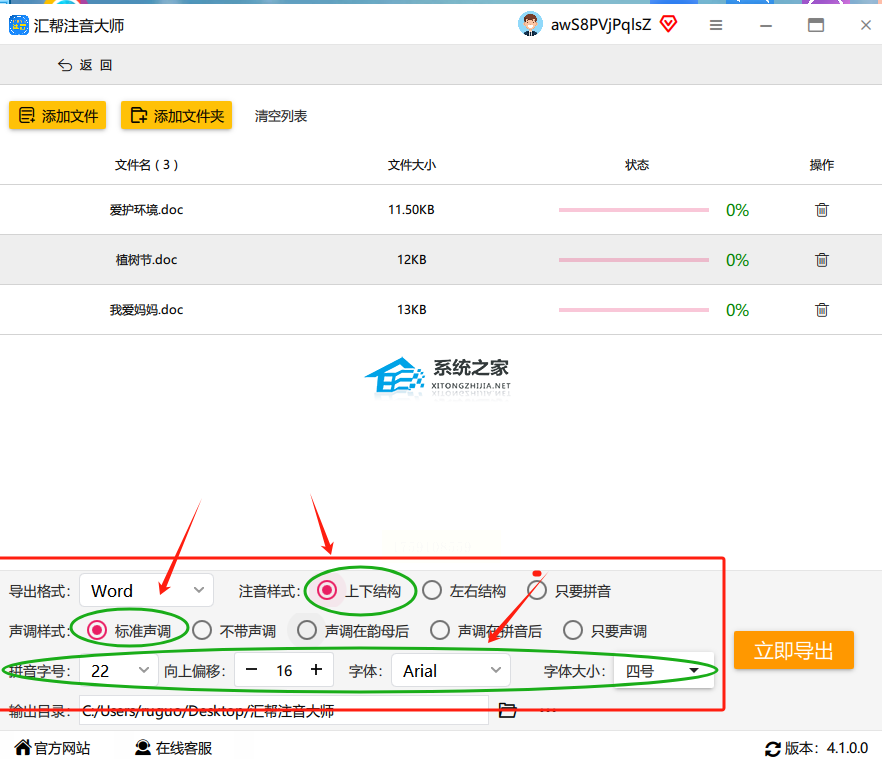Clear the list with 清空列表
The image size is (882, 759).
tap(281, 116)
